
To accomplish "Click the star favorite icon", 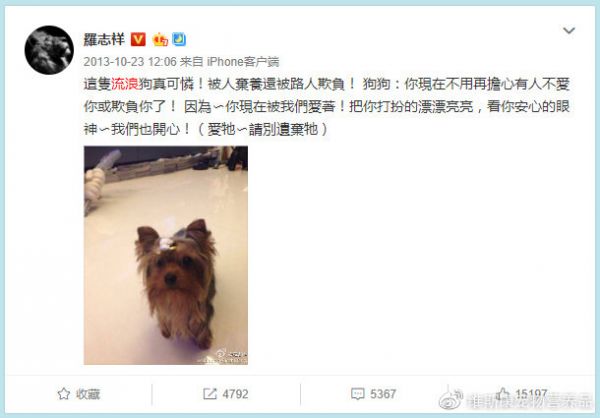I will 64,394.
